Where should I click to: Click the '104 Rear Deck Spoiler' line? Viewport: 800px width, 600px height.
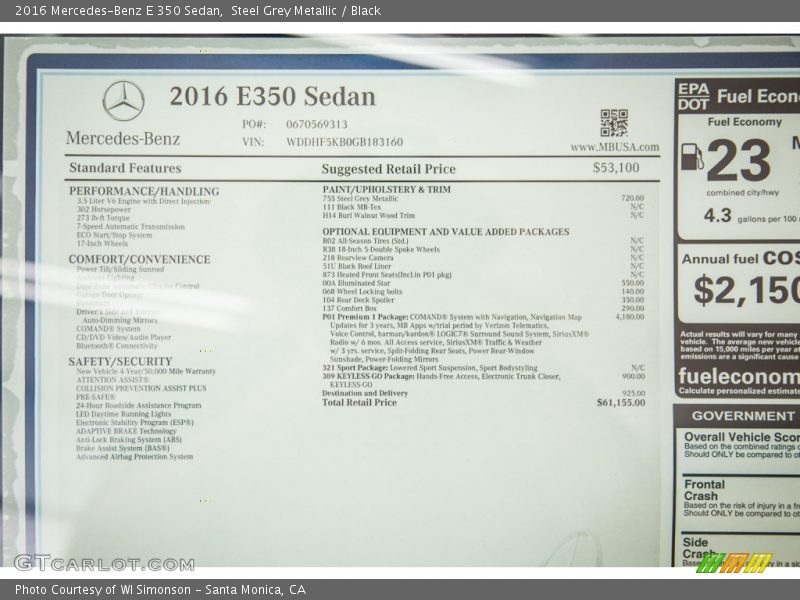tap(358, 300)
